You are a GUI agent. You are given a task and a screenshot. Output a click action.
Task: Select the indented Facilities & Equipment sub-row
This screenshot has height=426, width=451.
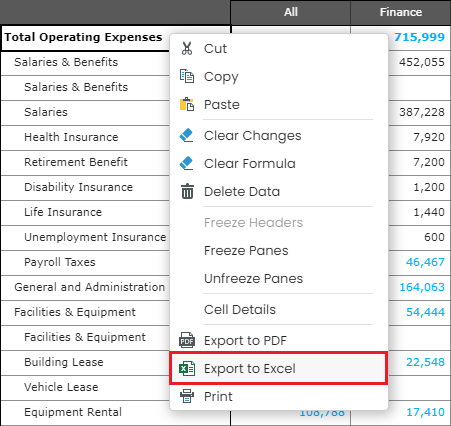(85, 337)
